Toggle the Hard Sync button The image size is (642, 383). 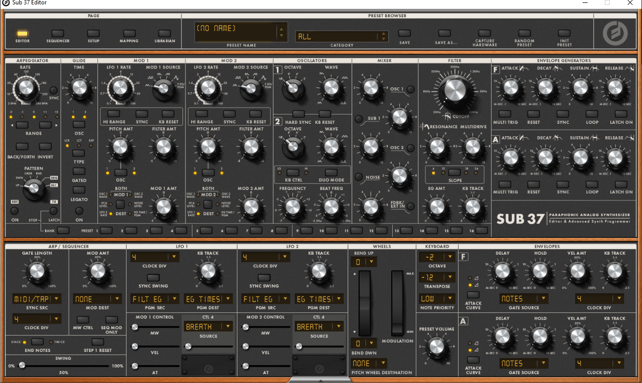298,114
